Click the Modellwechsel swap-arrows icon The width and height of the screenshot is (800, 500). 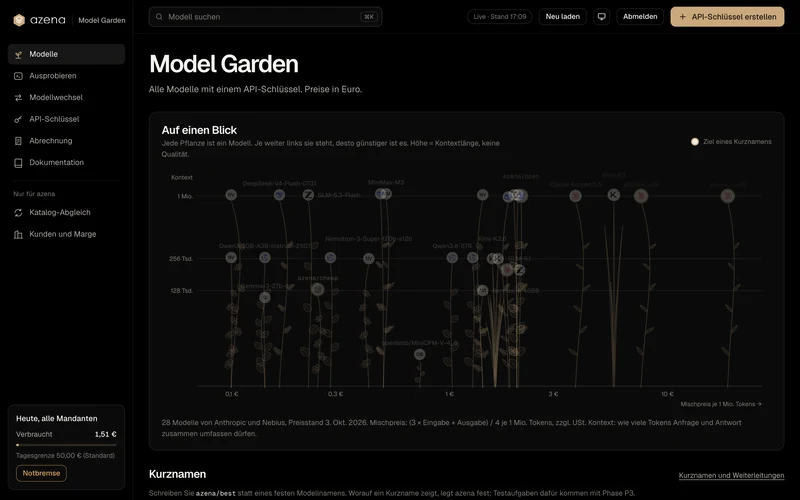click(x=18, y=97)
